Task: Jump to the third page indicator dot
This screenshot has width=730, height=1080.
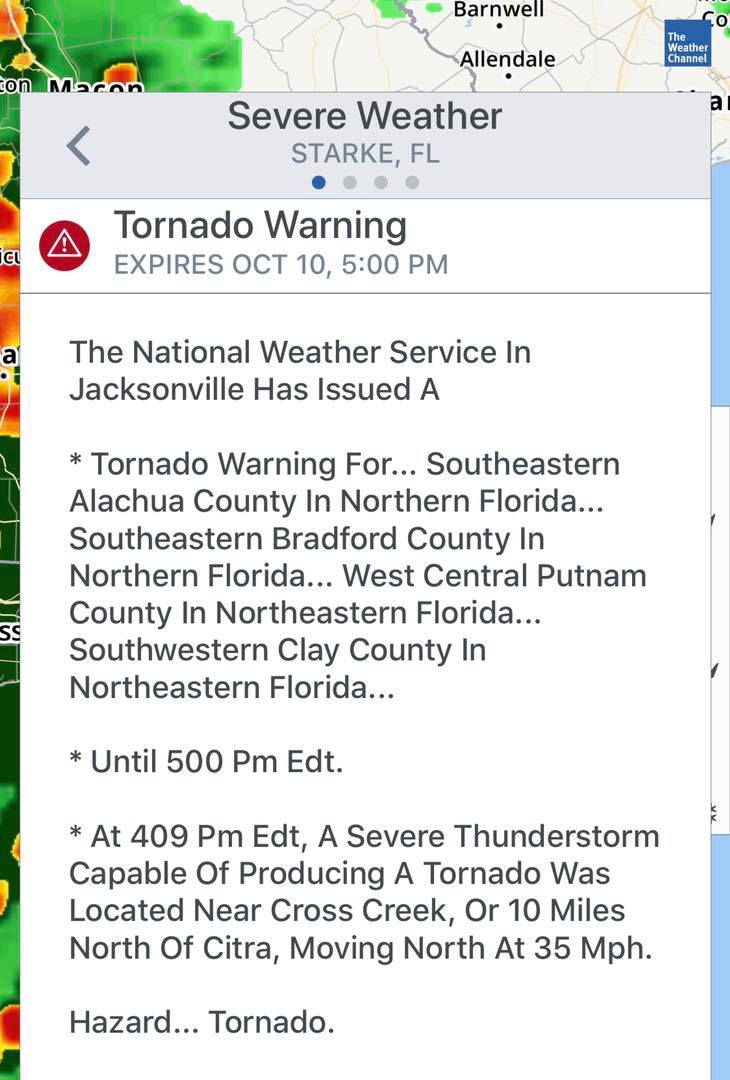Action: [381, 183]
